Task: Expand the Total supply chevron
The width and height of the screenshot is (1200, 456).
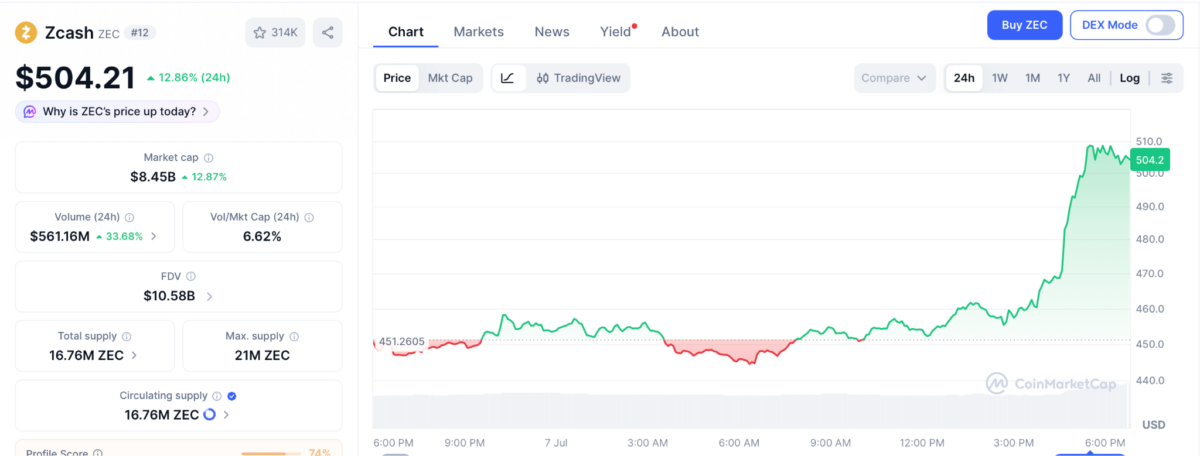Action: (134, 355)
